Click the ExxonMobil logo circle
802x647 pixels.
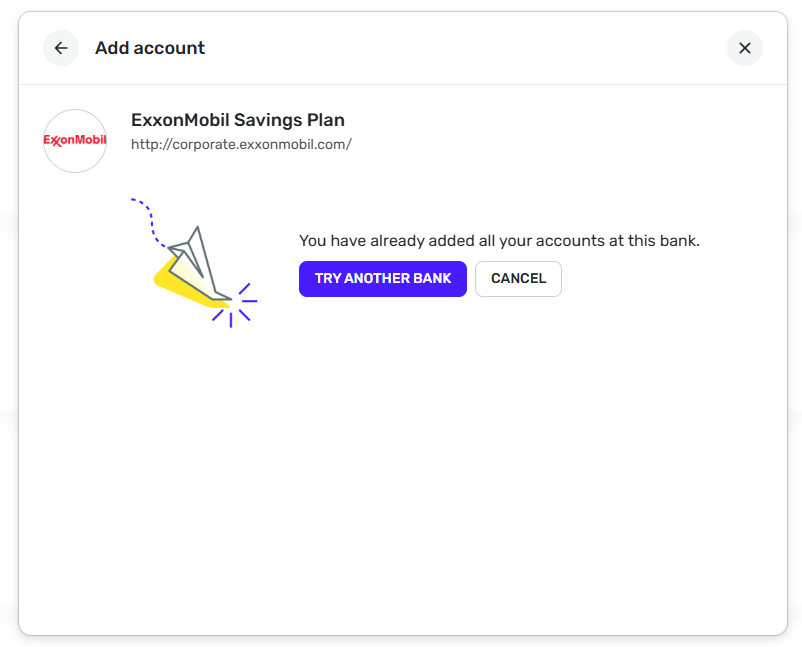point(75,141)
